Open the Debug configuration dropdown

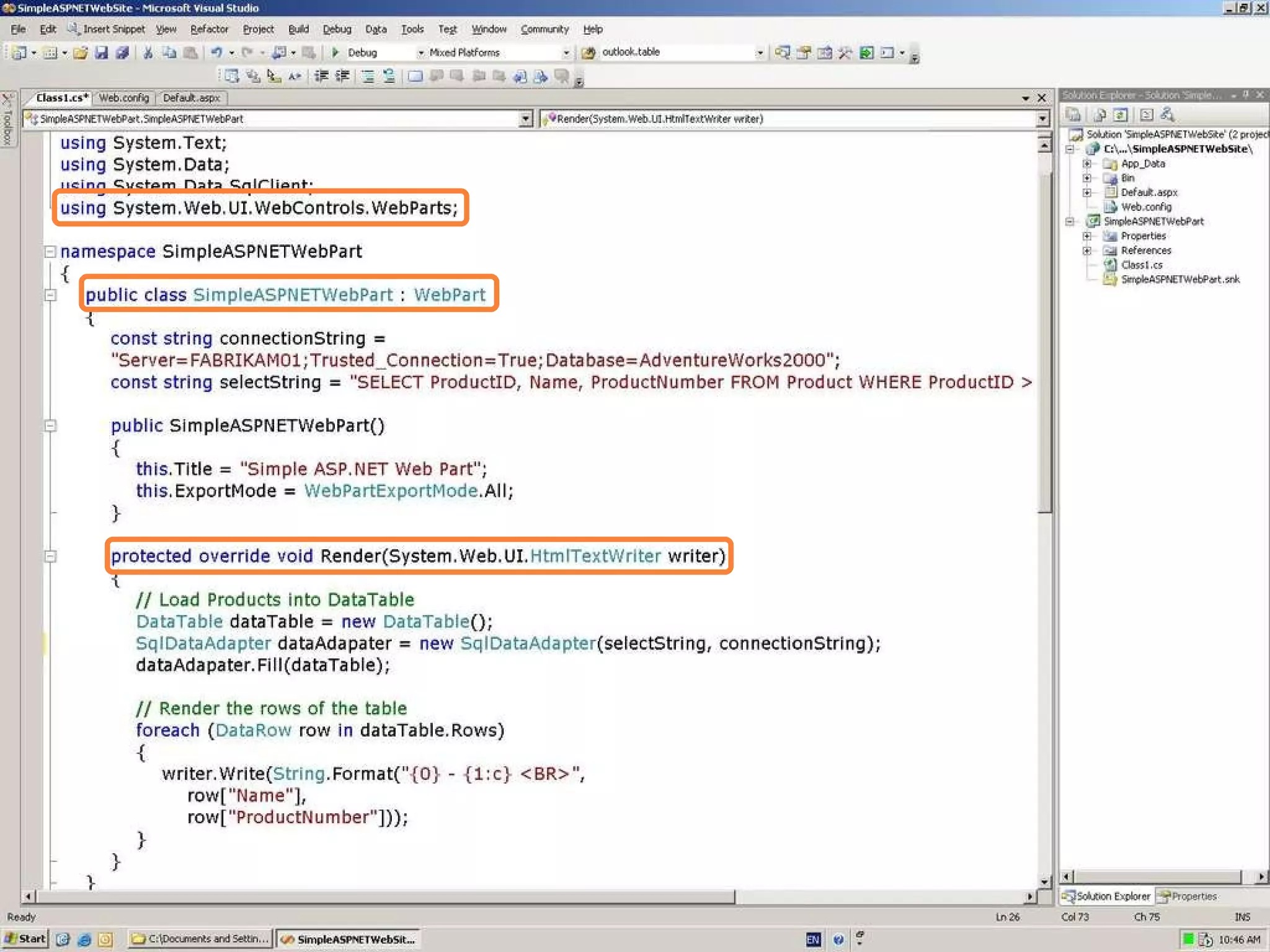420,53
